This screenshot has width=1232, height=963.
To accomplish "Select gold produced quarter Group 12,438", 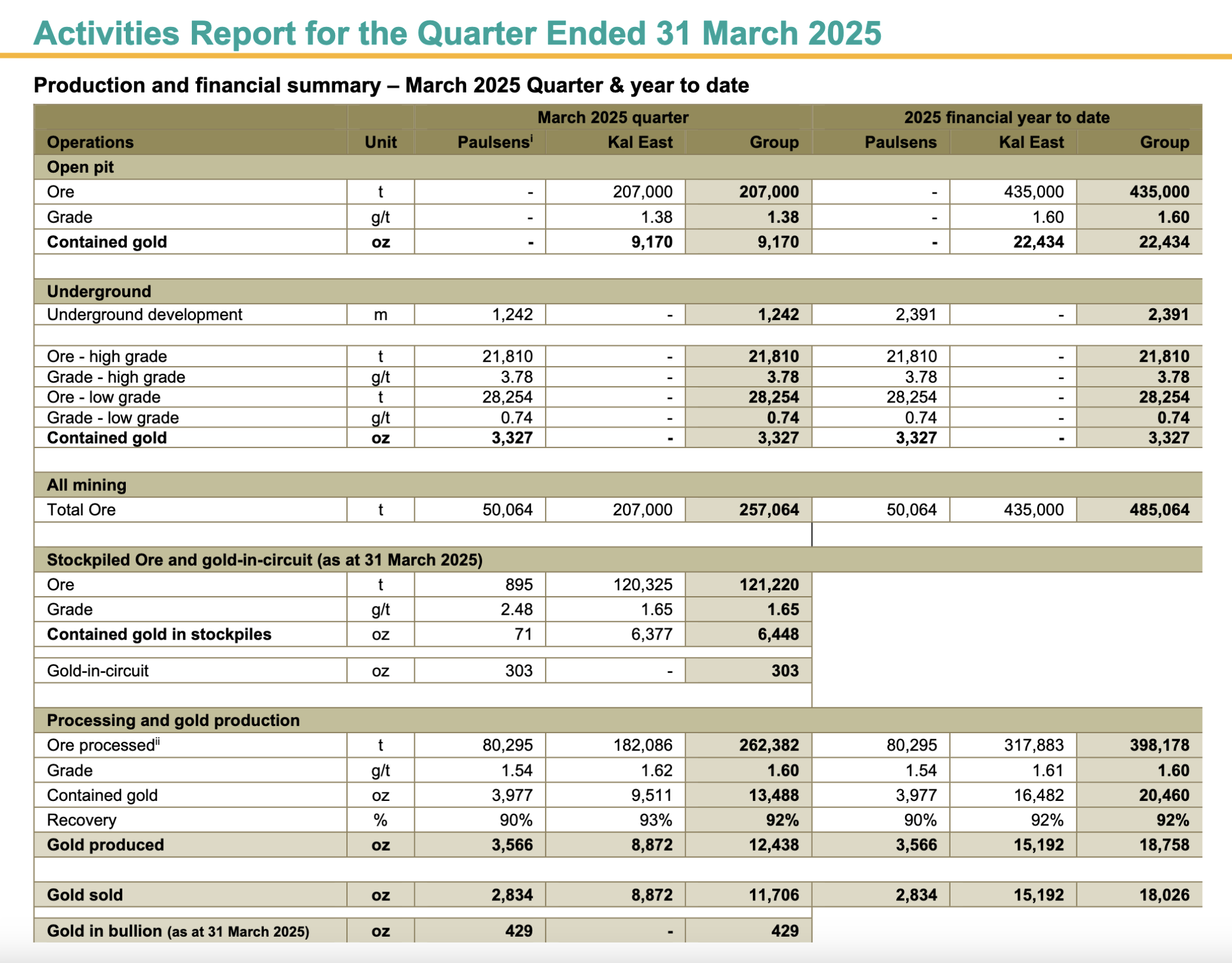I will 773,845.
